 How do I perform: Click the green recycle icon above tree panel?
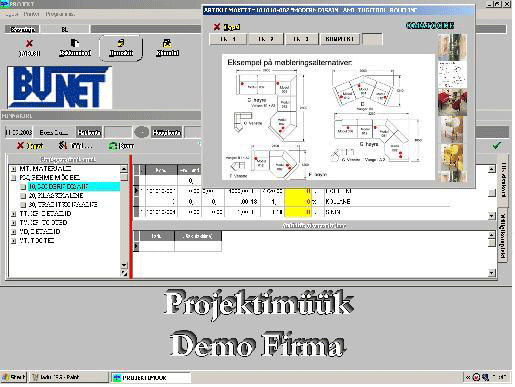coord(113,146)
